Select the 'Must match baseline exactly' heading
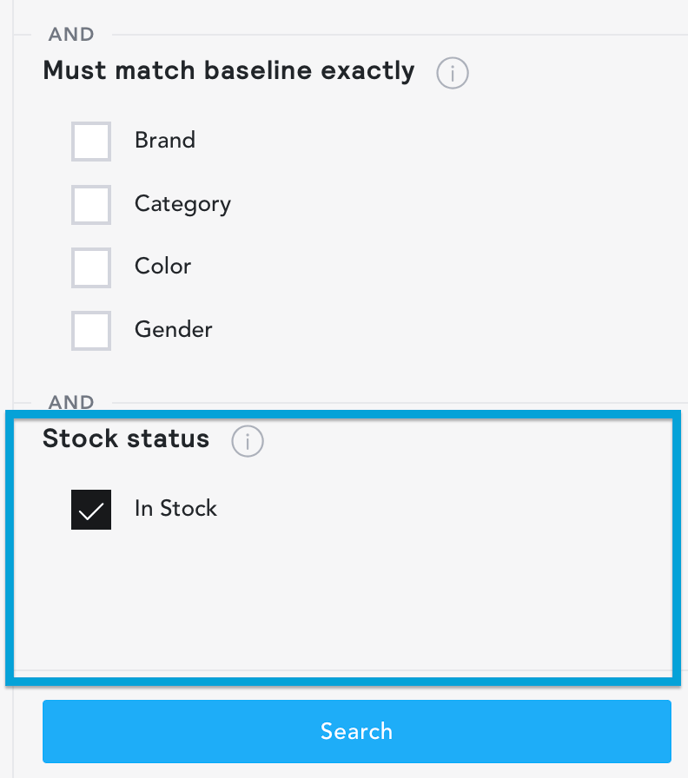The width and height of the screenshot is (688, 778). [229, 70]
